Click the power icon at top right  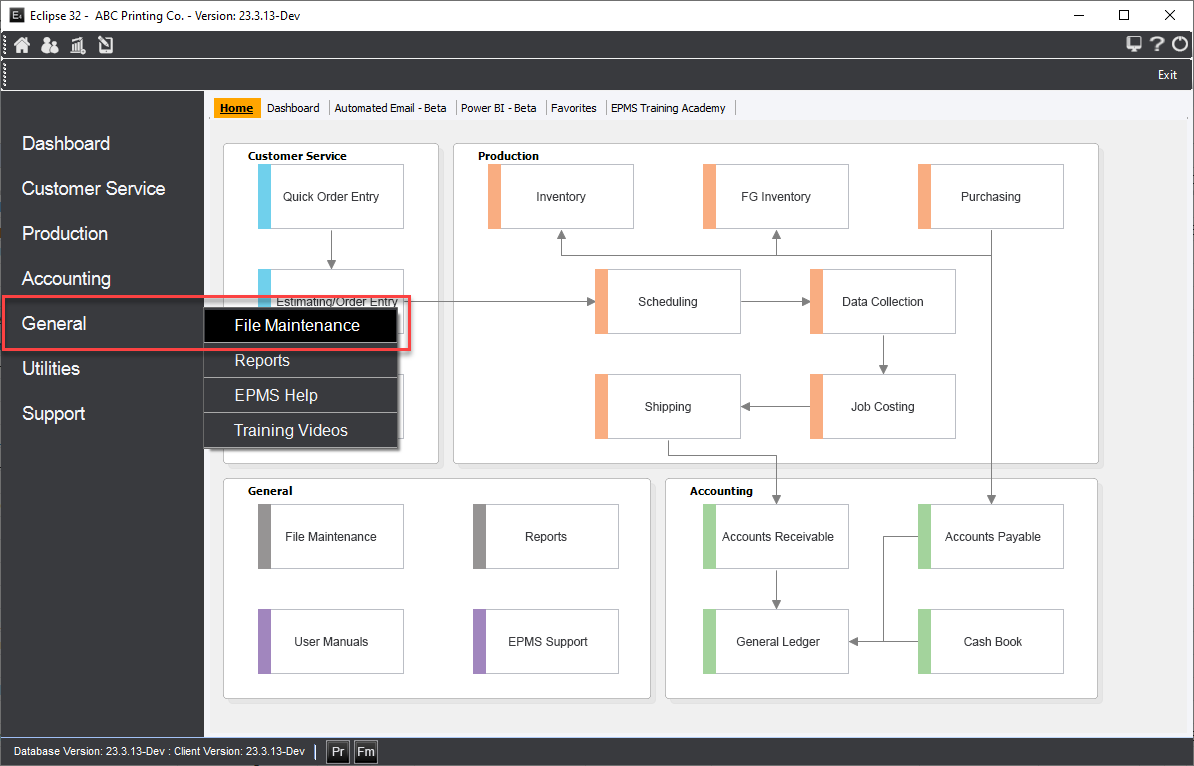click(1180, 44)
